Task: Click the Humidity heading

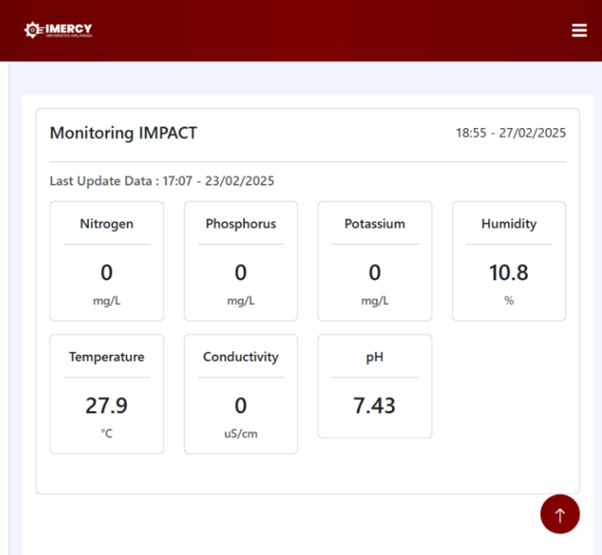Action: click(509, 224)
